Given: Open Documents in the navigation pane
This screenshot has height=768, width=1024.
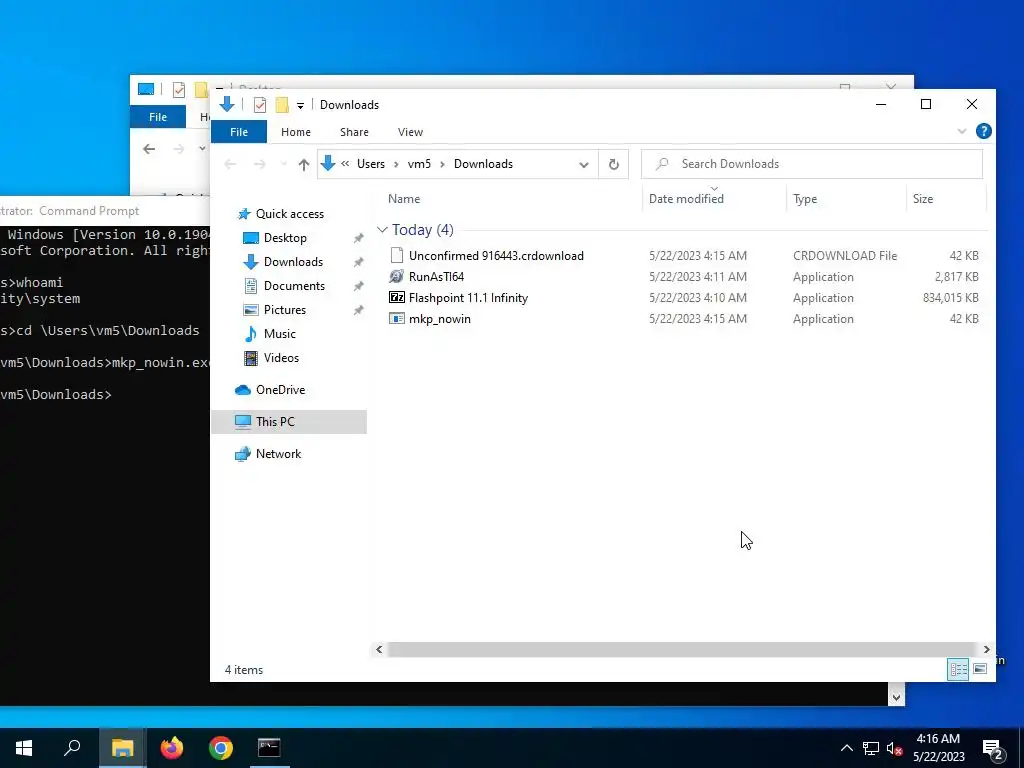Looking at the screenshot, I should click(x=294, y=285).
